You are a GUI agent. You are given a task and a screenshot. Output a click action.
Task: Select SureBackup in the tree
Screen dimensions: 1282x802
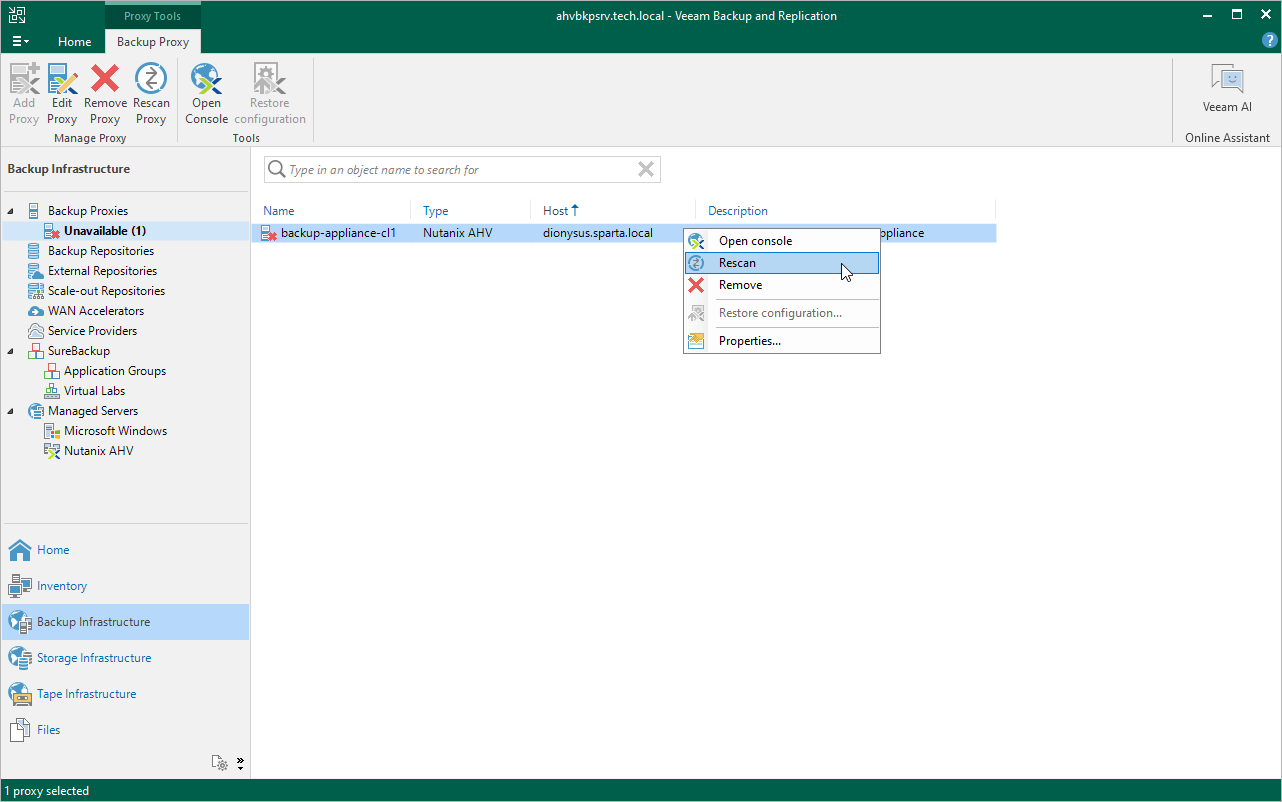[x=79, y=351]
